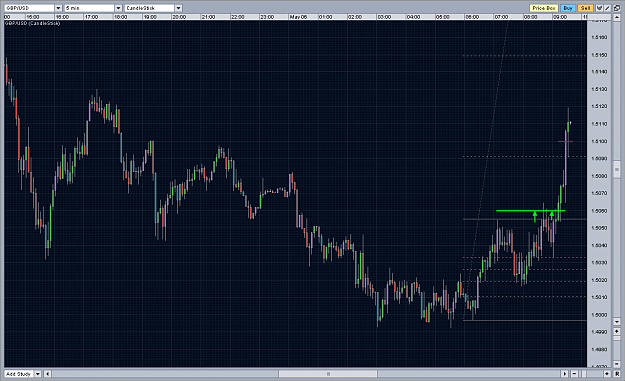Click the 07:00 time axis label
This screenshot has width=625, height=381.
[501, 17]
